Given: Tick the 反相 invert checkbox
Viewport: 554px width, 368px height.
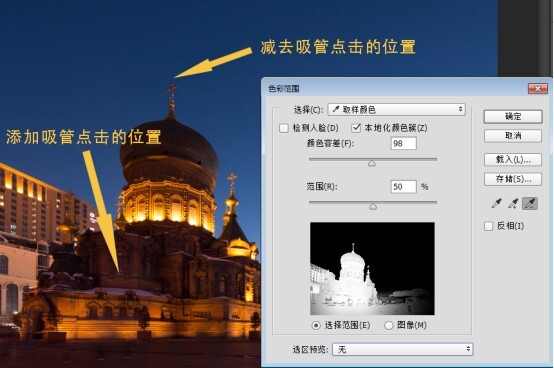Looking at the screenshot, I should pyautogui.click(x=488, y=226).
